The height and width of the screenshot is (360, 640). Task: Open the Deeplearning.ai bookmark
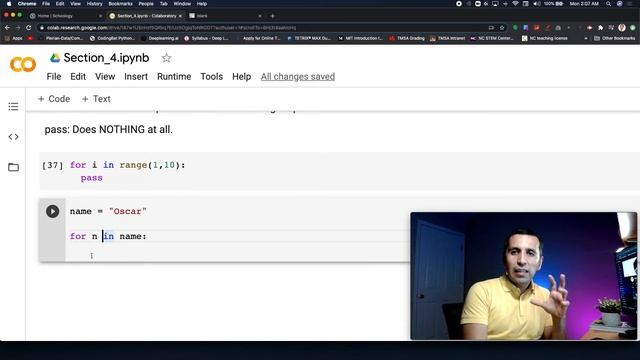pos(160,38)
